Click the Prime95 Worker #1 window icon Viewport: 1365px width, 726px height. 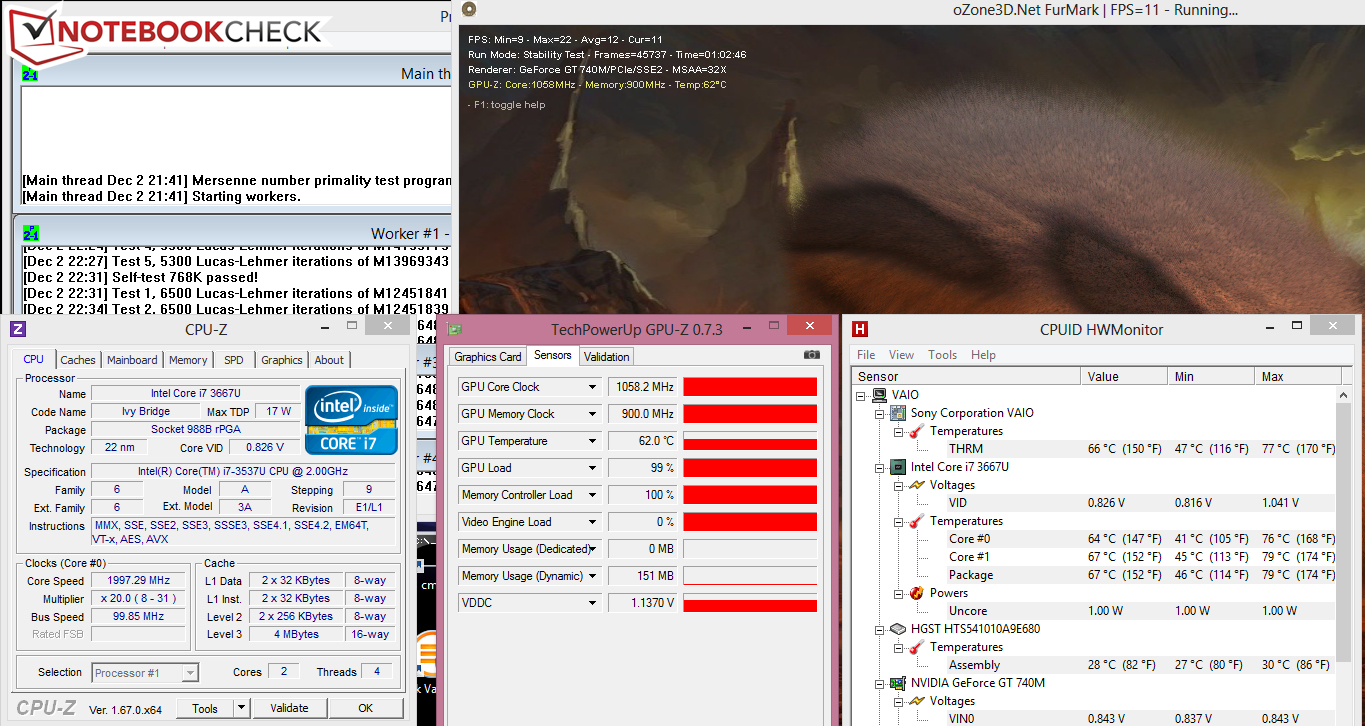[30, 234]
